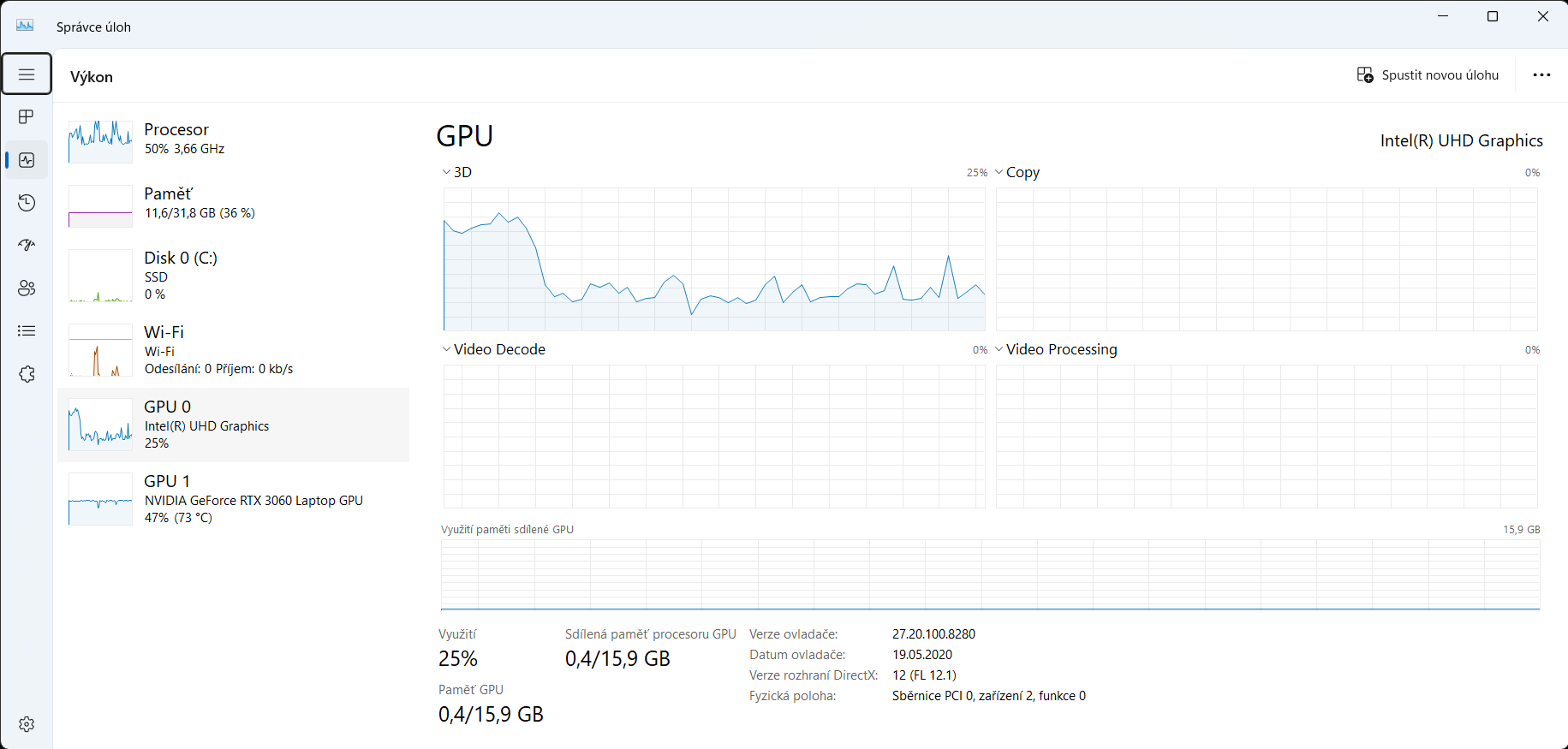
Task: Open the Copy graph dropdown
Action: click(x=1017, y=172)
